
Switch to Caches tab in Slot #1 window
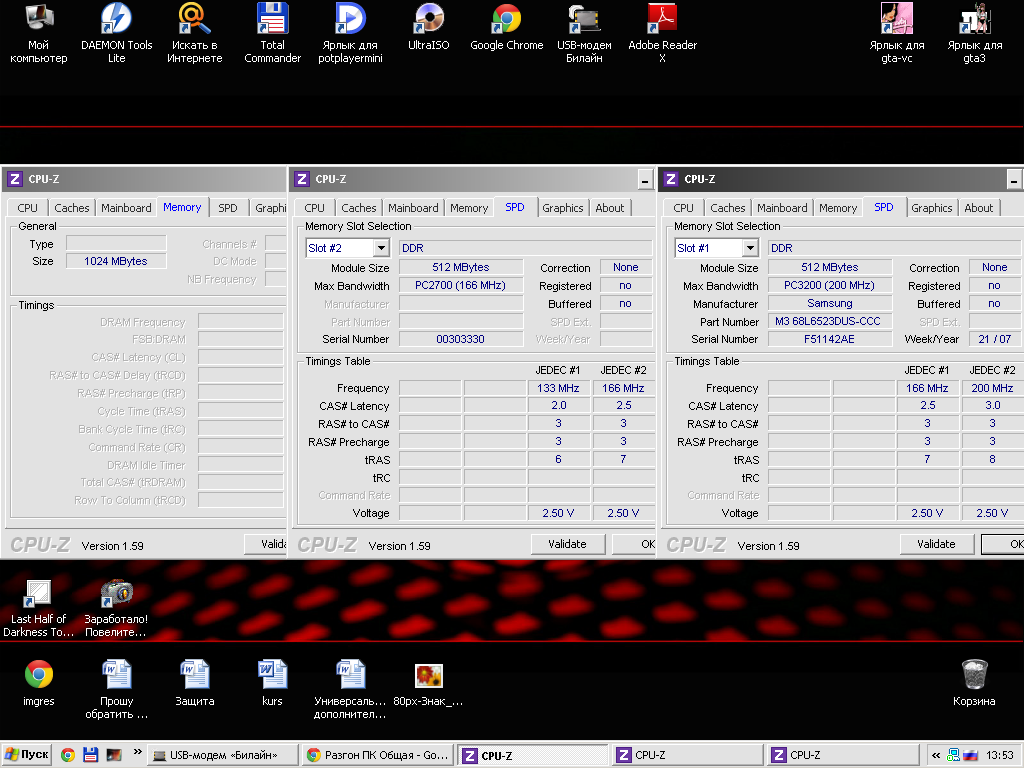[727, 208]
